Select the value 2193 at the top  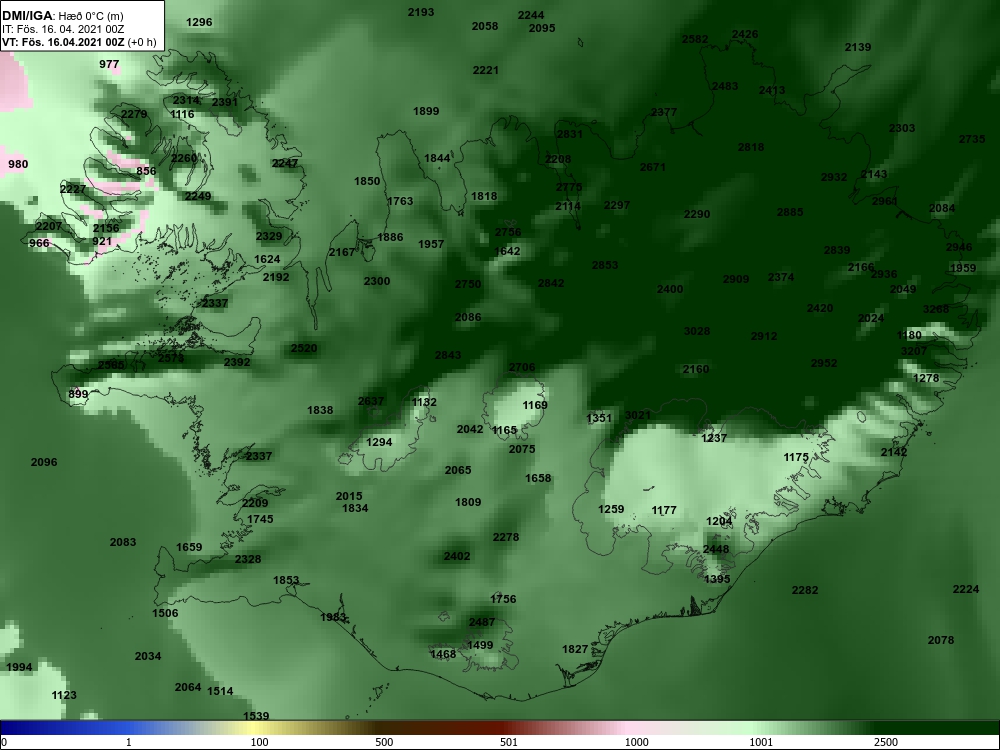point(421,12)
